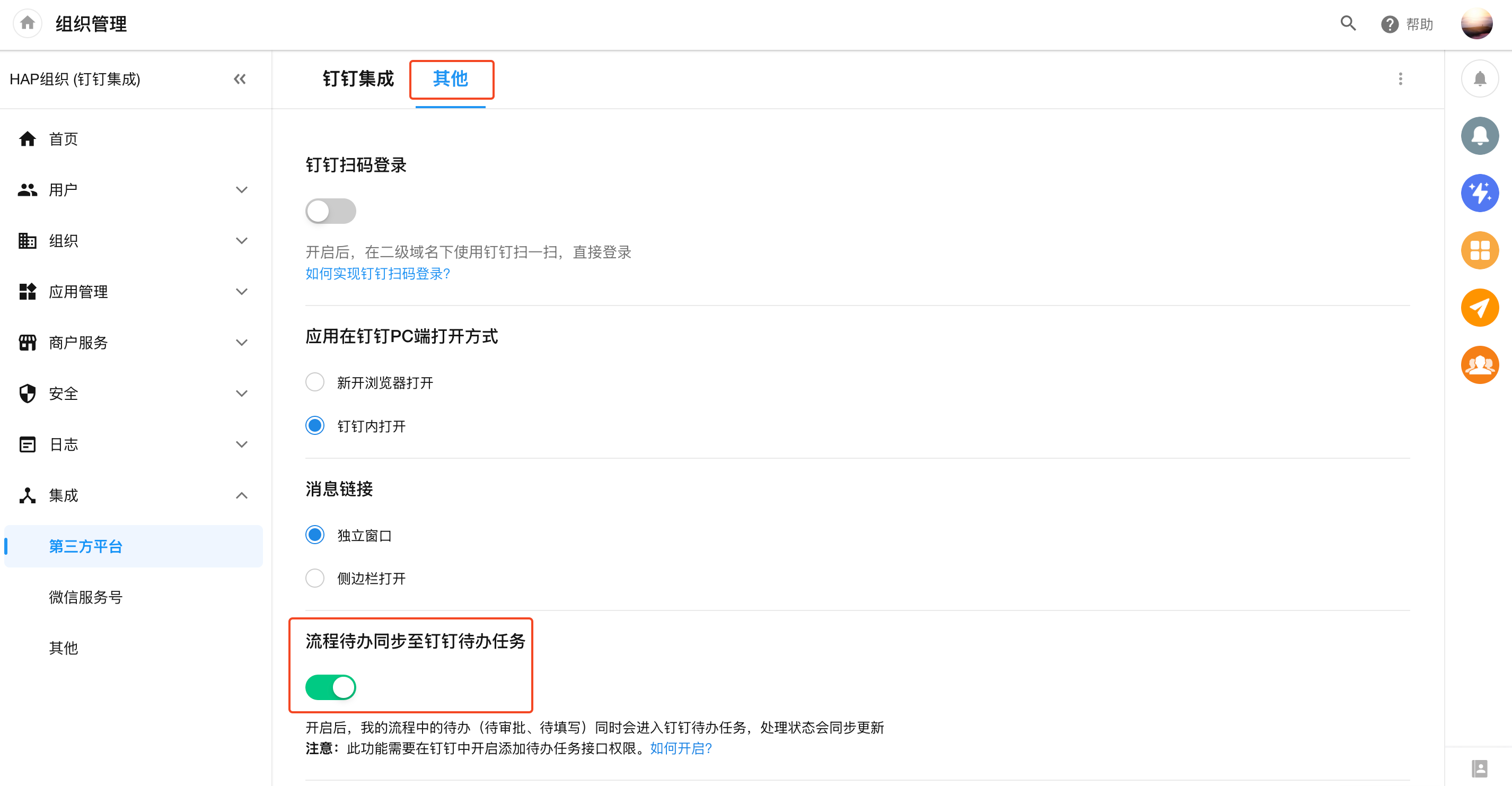Click the white bell notification icon

(x=1479, y=79)
